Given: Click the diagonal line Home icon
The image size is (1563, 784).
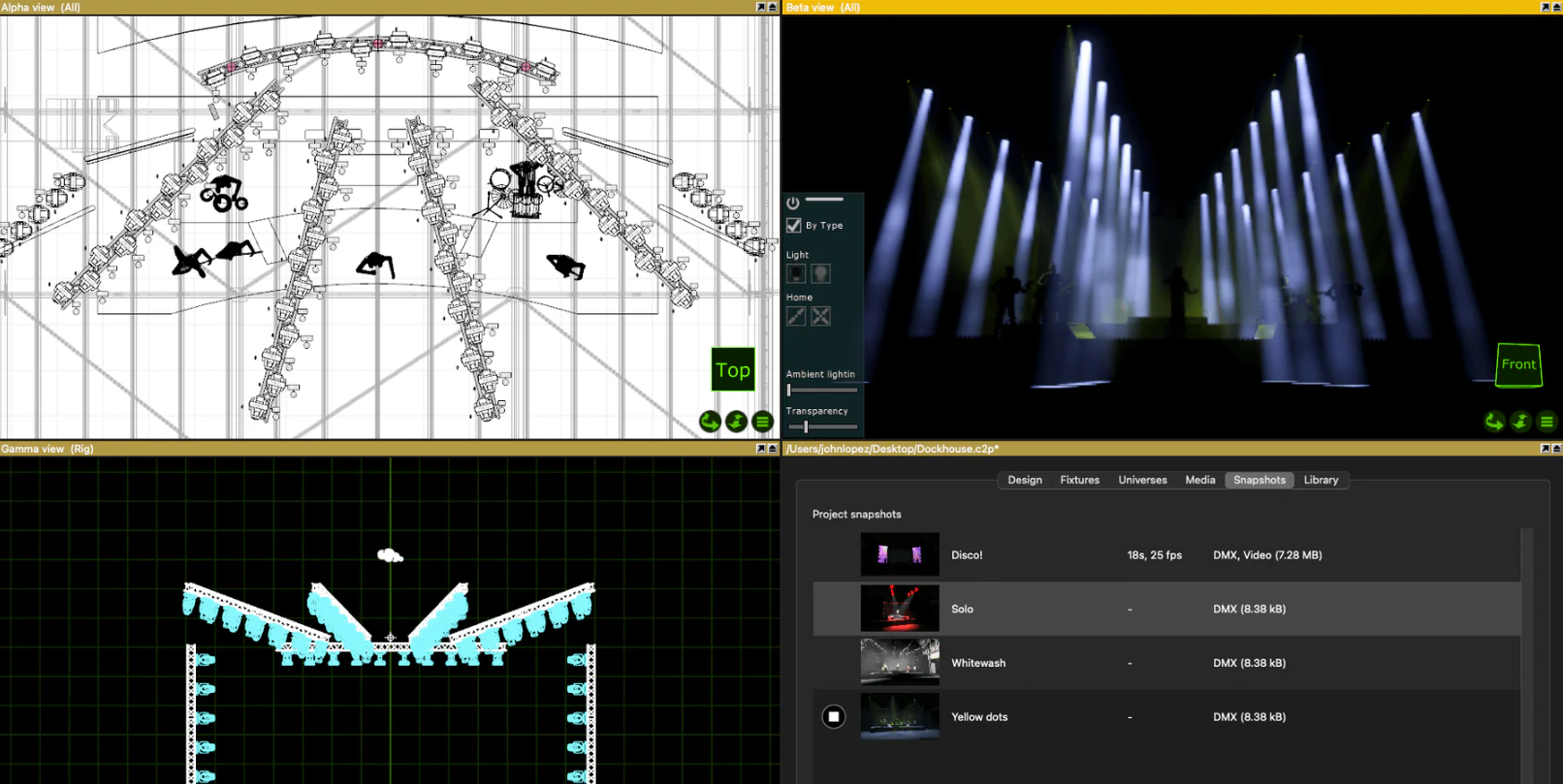Looking at the screenshot, I should tap(796, 316).
